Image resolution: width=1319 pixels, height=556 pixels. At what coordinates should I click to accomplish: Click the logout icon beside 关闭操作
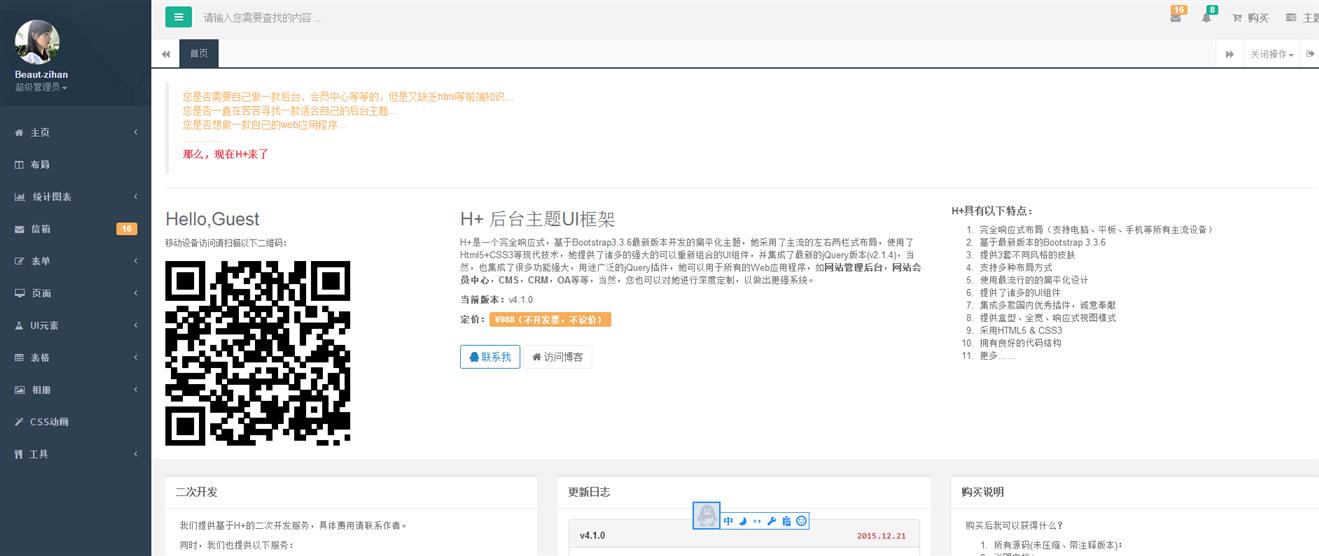(x=1310, y=54)
